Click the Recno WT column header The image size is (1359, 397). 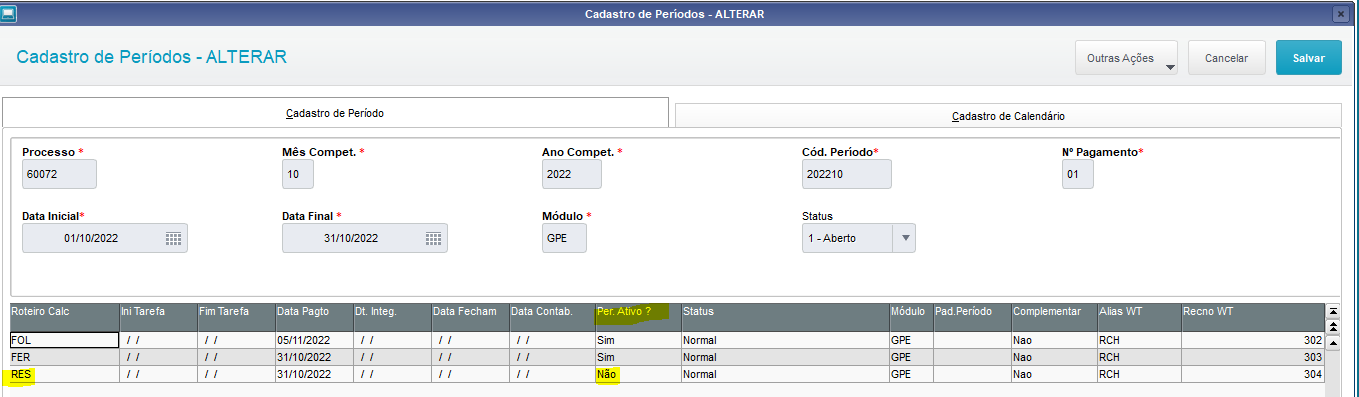1253,317
